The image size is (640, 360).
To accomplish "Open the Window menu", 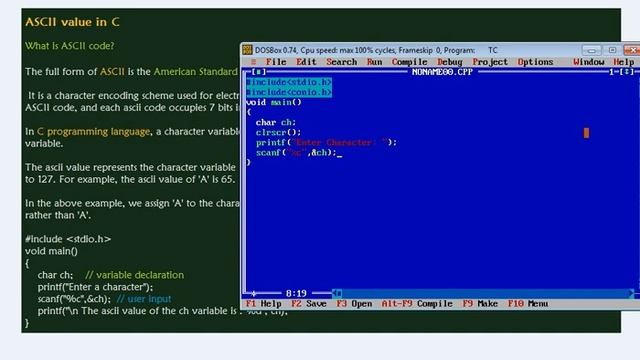I will pyautogui.click(x=588, y=62).
